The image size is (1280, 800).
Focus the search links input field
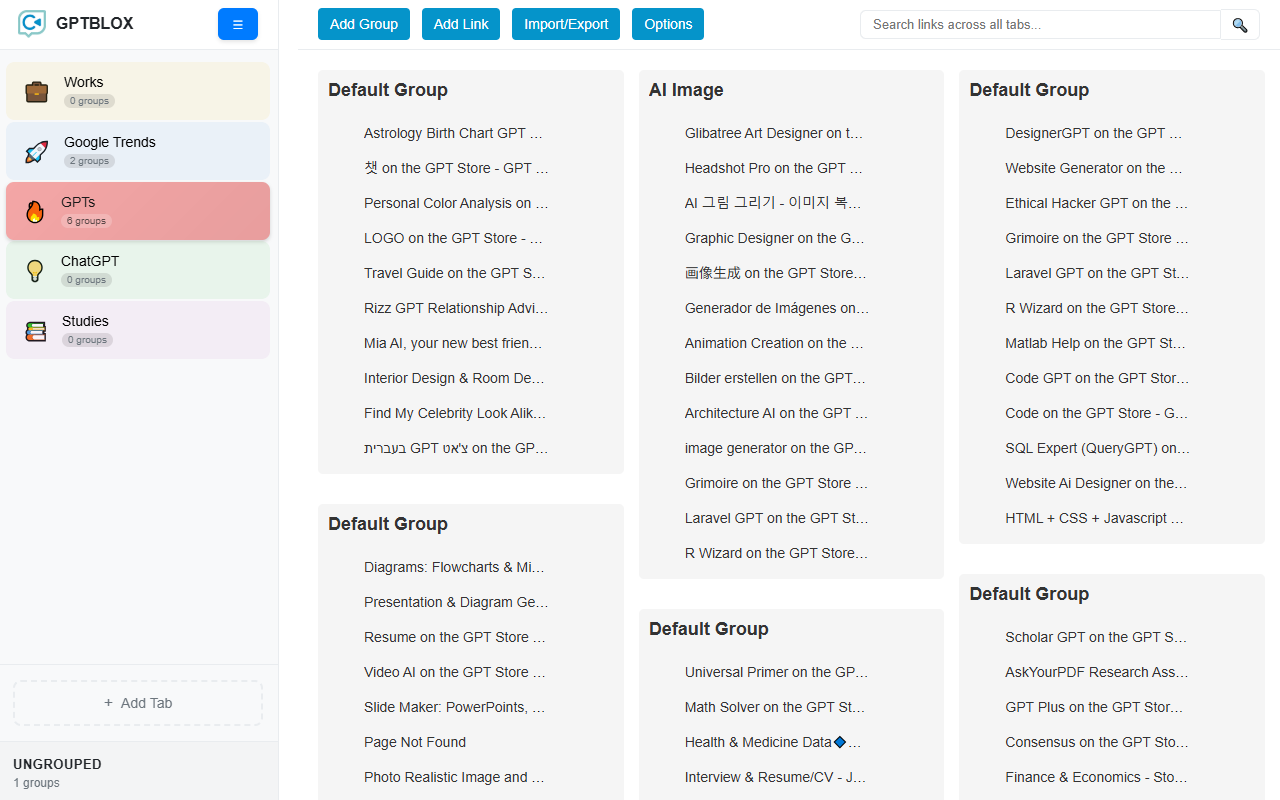tap(1040, 25)
